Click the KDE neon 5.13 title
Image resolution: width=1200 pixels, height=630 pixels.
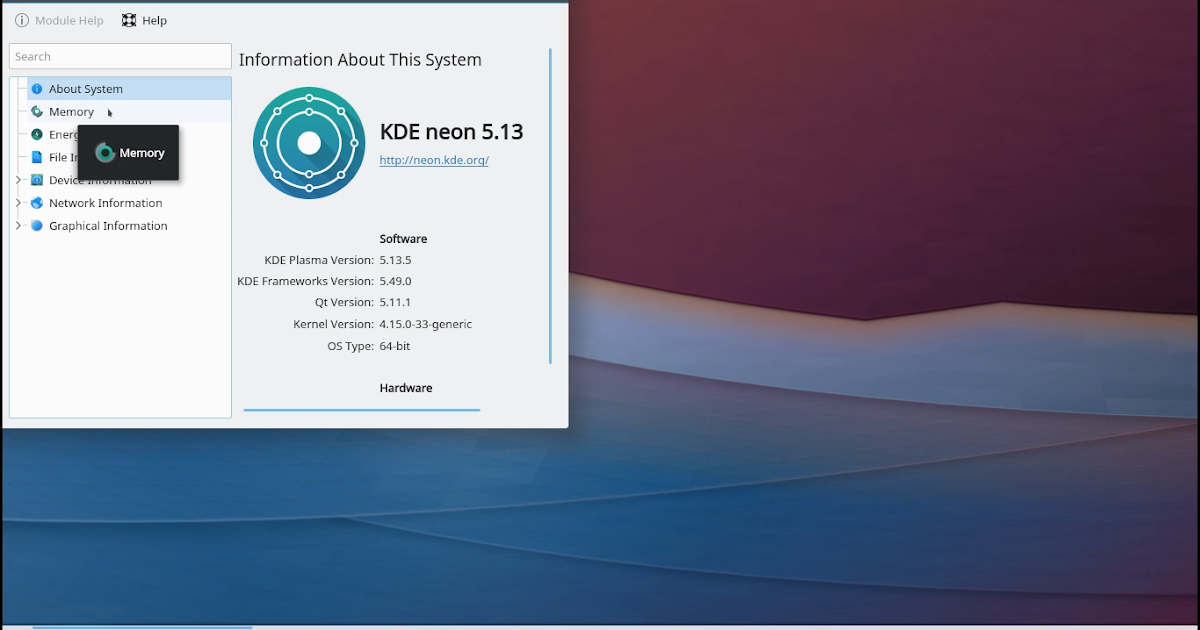tap(452, 132)
